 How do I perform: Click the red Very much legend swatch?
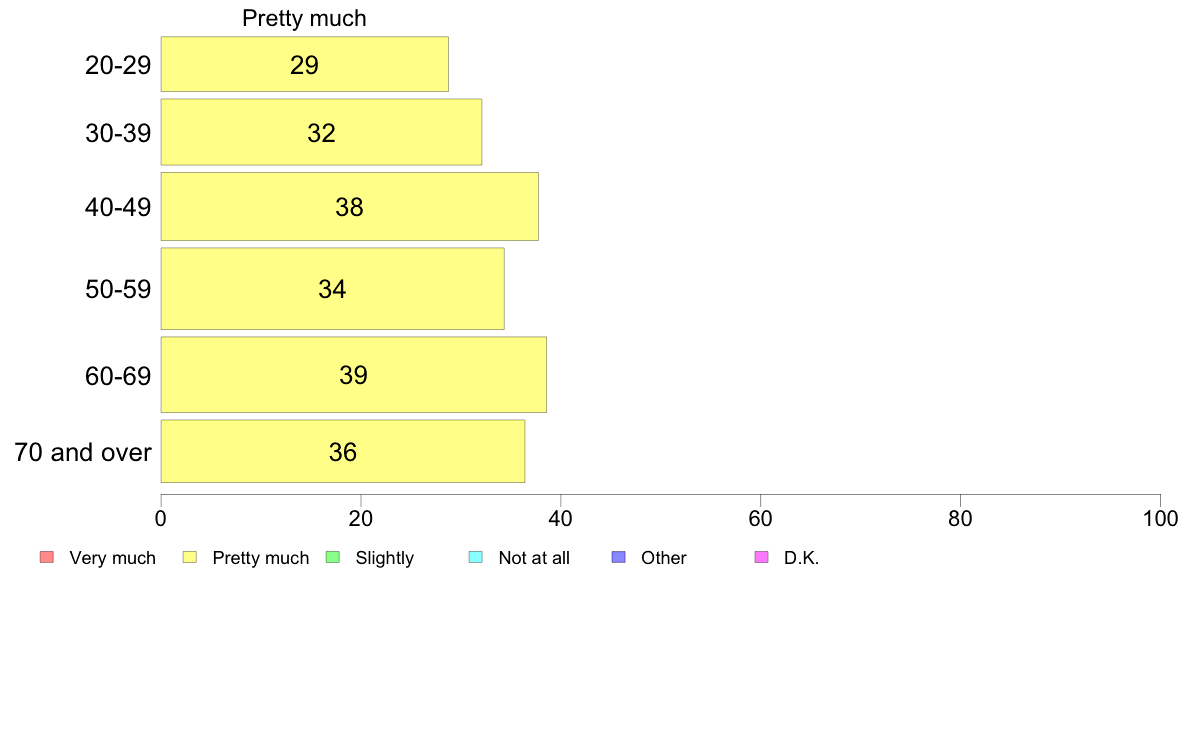[47, 557]
